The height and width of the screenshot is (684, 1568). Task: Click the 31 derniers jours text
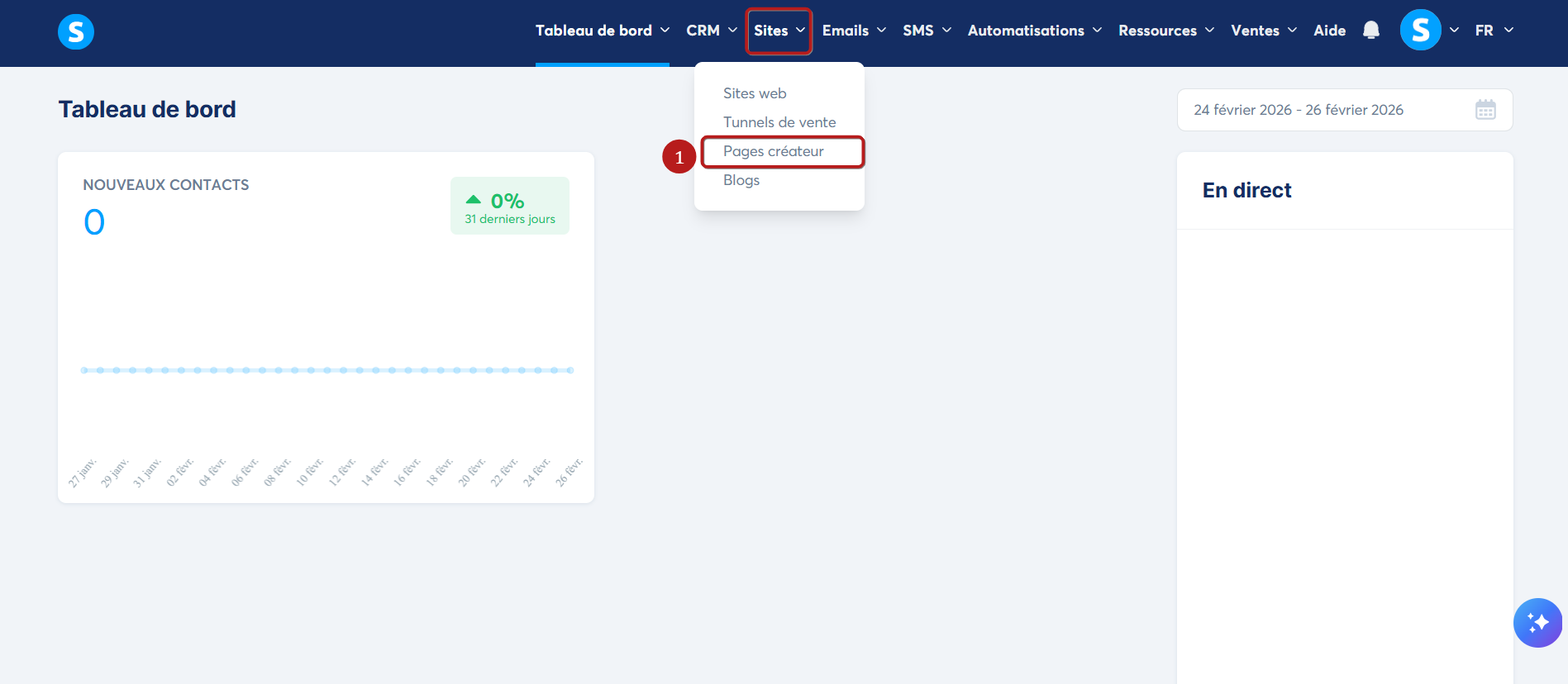point(510,219)
